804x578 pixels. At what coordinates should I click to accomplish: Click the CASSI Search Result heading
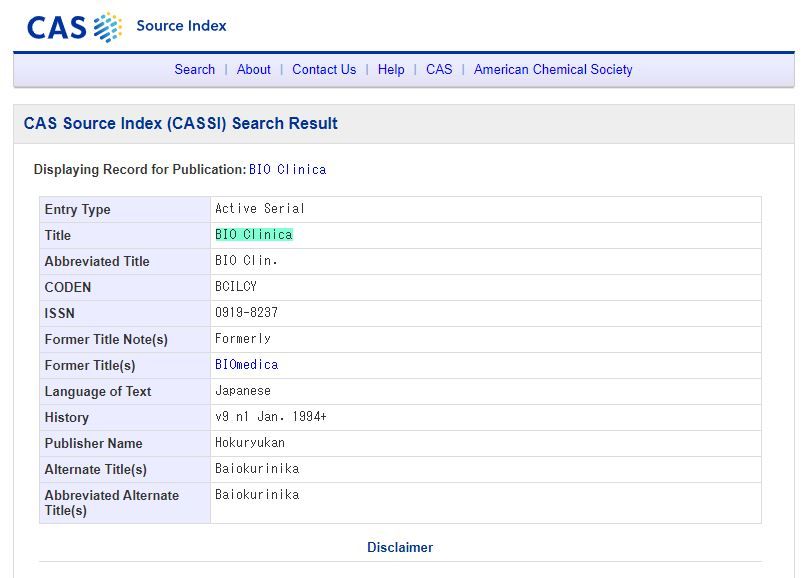(180, 124)
